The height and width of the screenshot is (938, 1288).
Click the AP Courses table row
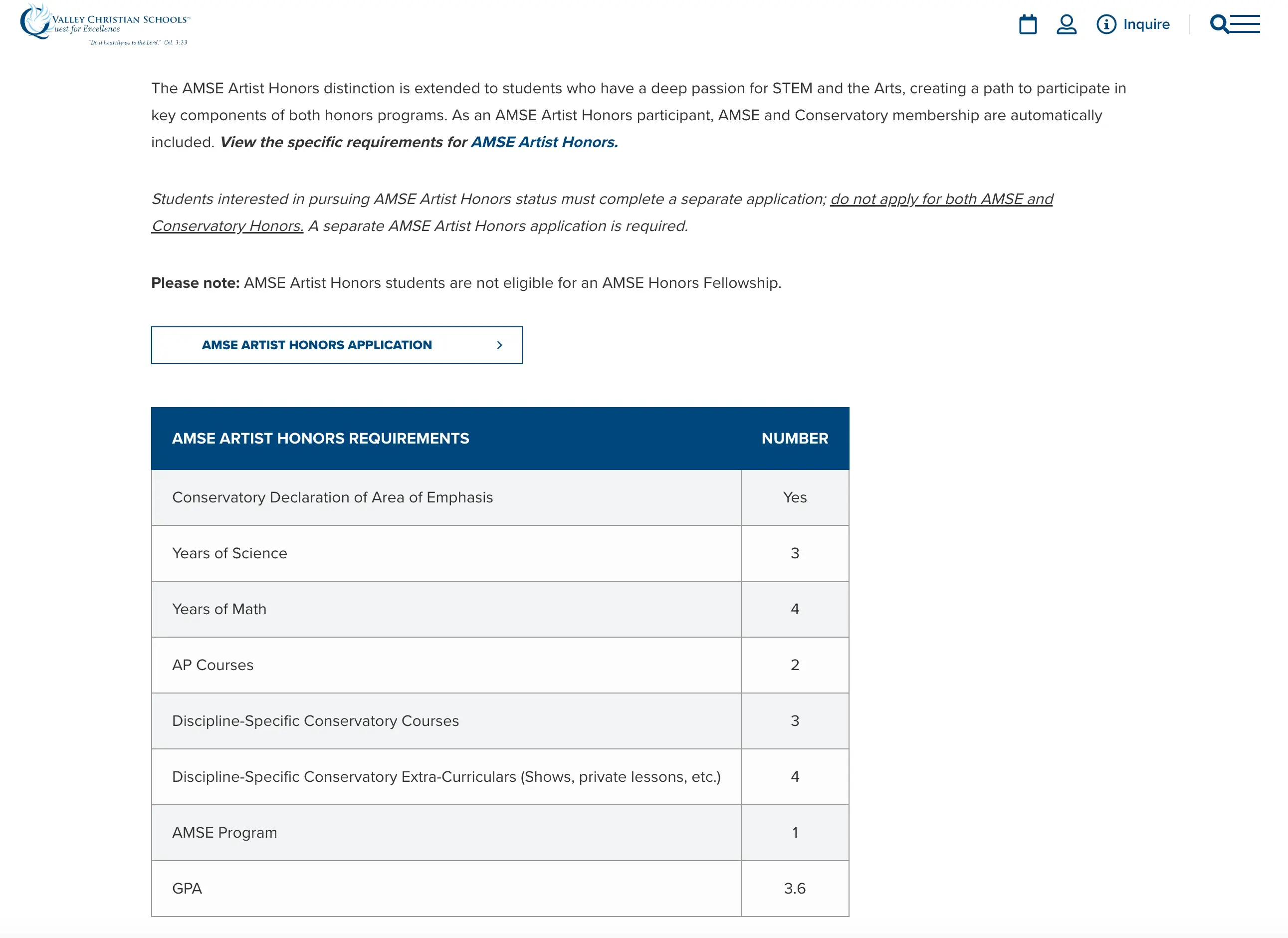pyautogui.click(x=213, y=665)
